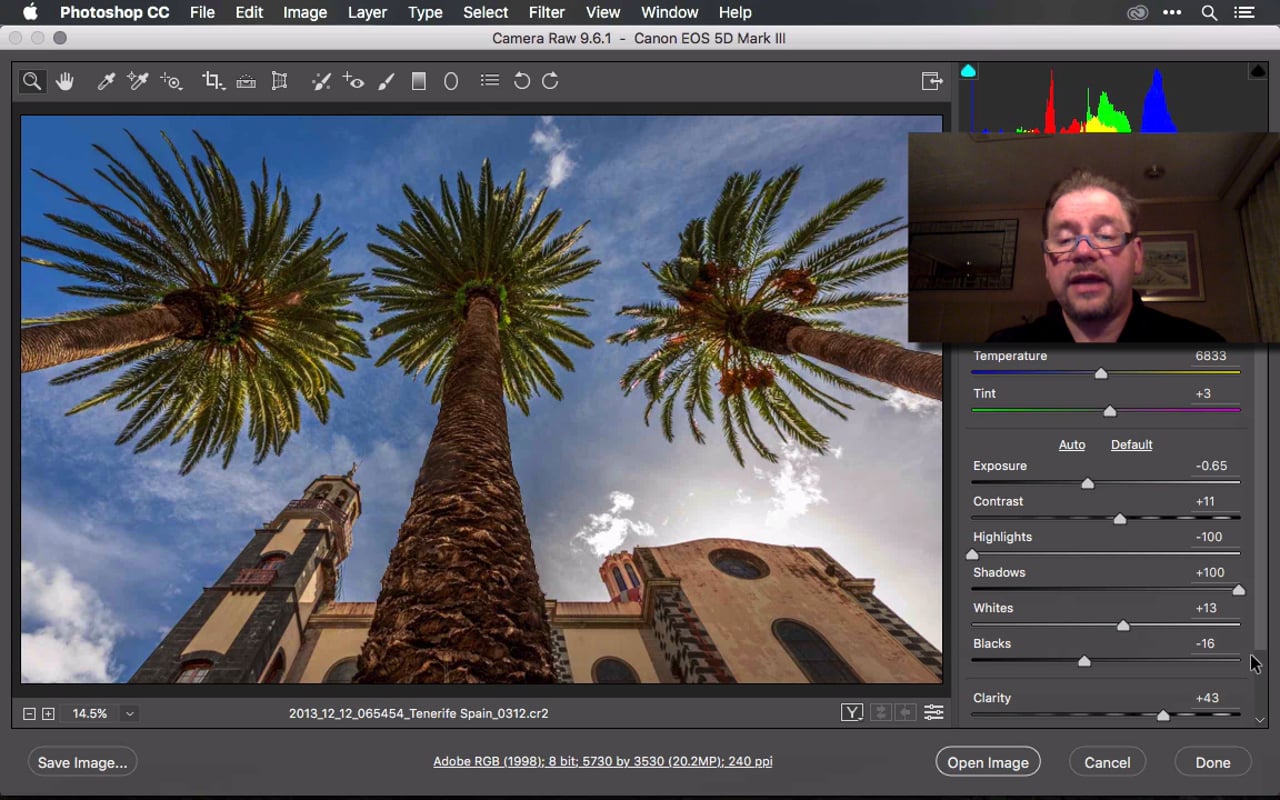Open workflow options link Adobe RGB (1998)
Screen dimensions: 1280x800
[x=603, y=762]
